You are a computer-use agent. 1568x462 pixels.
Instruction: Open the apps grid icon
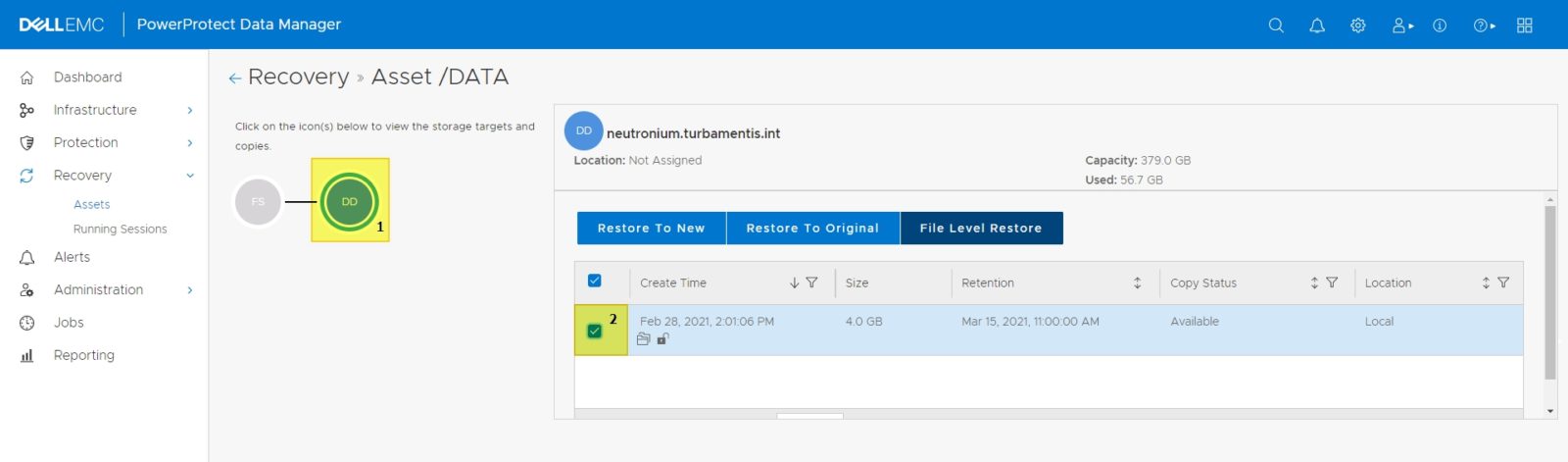(x=1524, y=26)
